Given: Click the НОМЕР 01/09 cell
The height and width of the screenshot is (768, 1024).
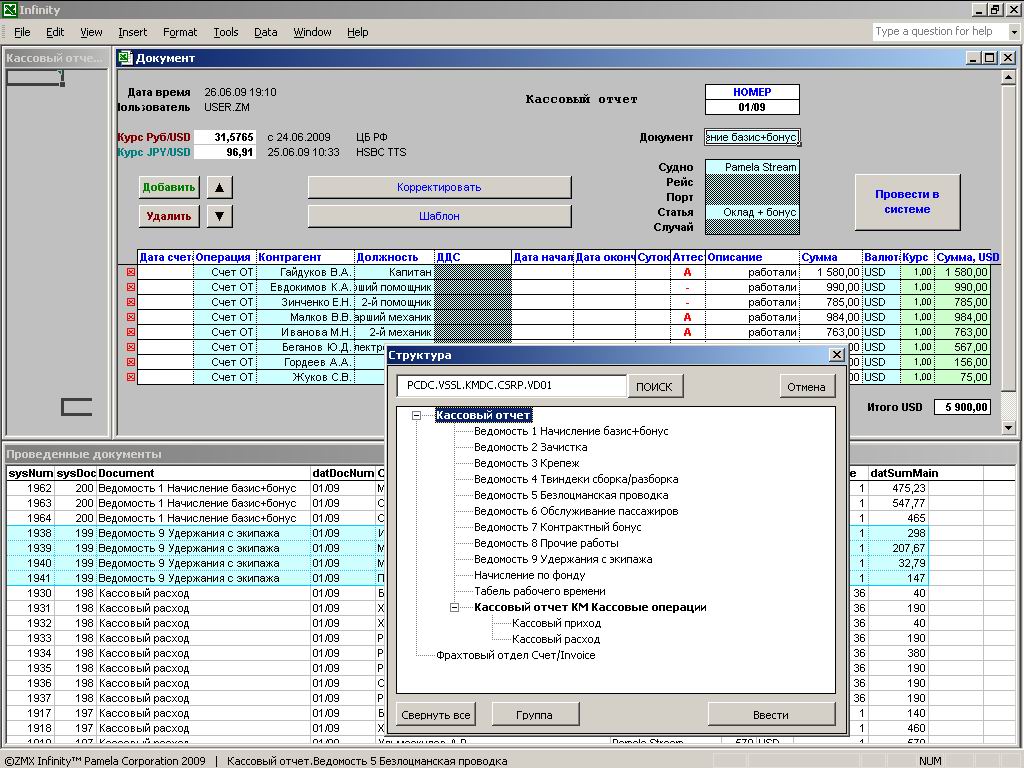Looking at the screenshot, I should pos(752,107).
